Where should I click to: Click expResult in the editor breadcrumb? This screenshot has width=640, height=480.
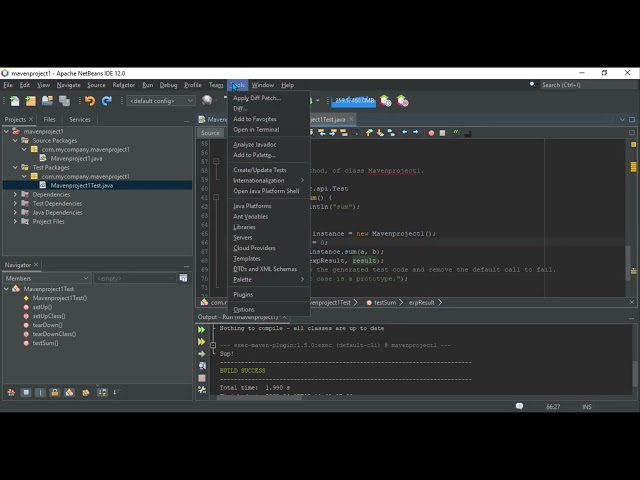point(422,302)
